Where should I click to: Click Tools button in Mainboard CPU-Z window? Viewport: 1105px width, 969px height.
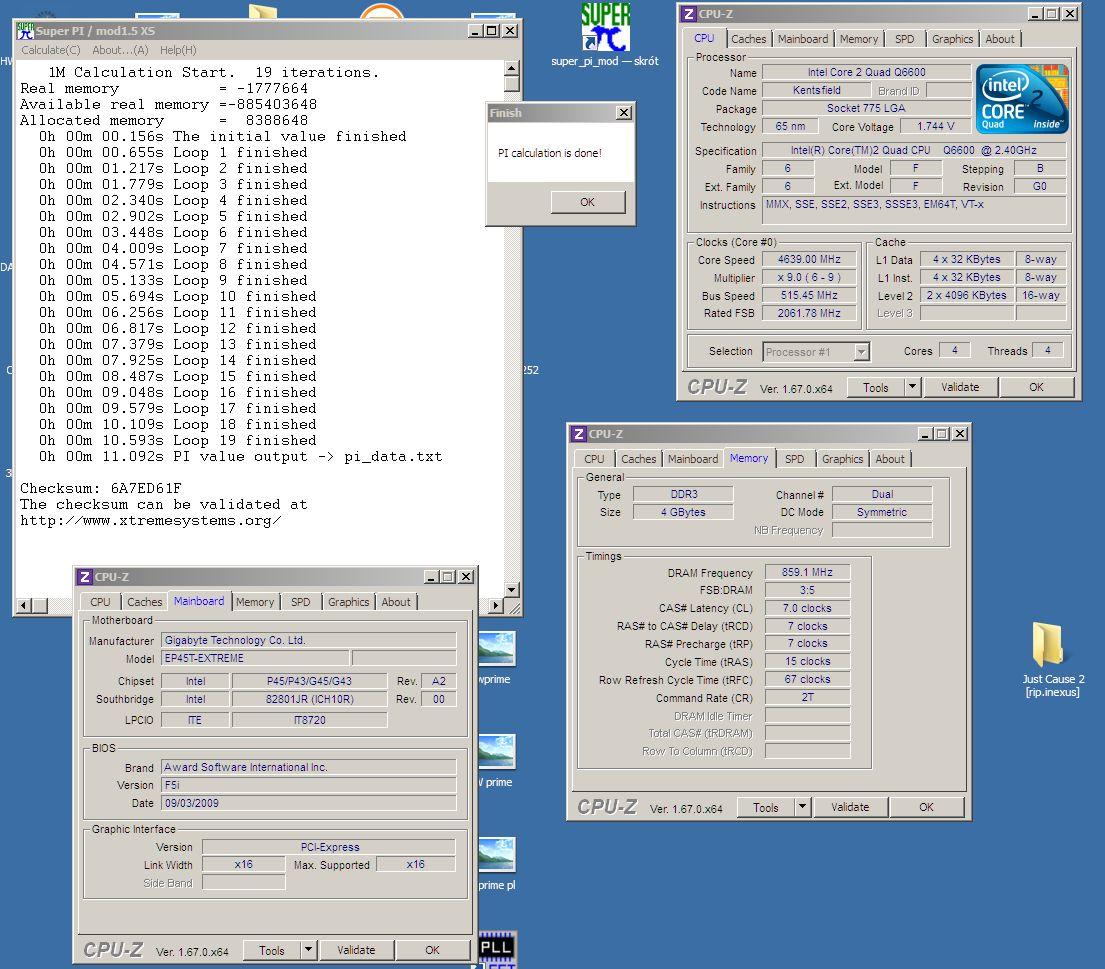271,951
